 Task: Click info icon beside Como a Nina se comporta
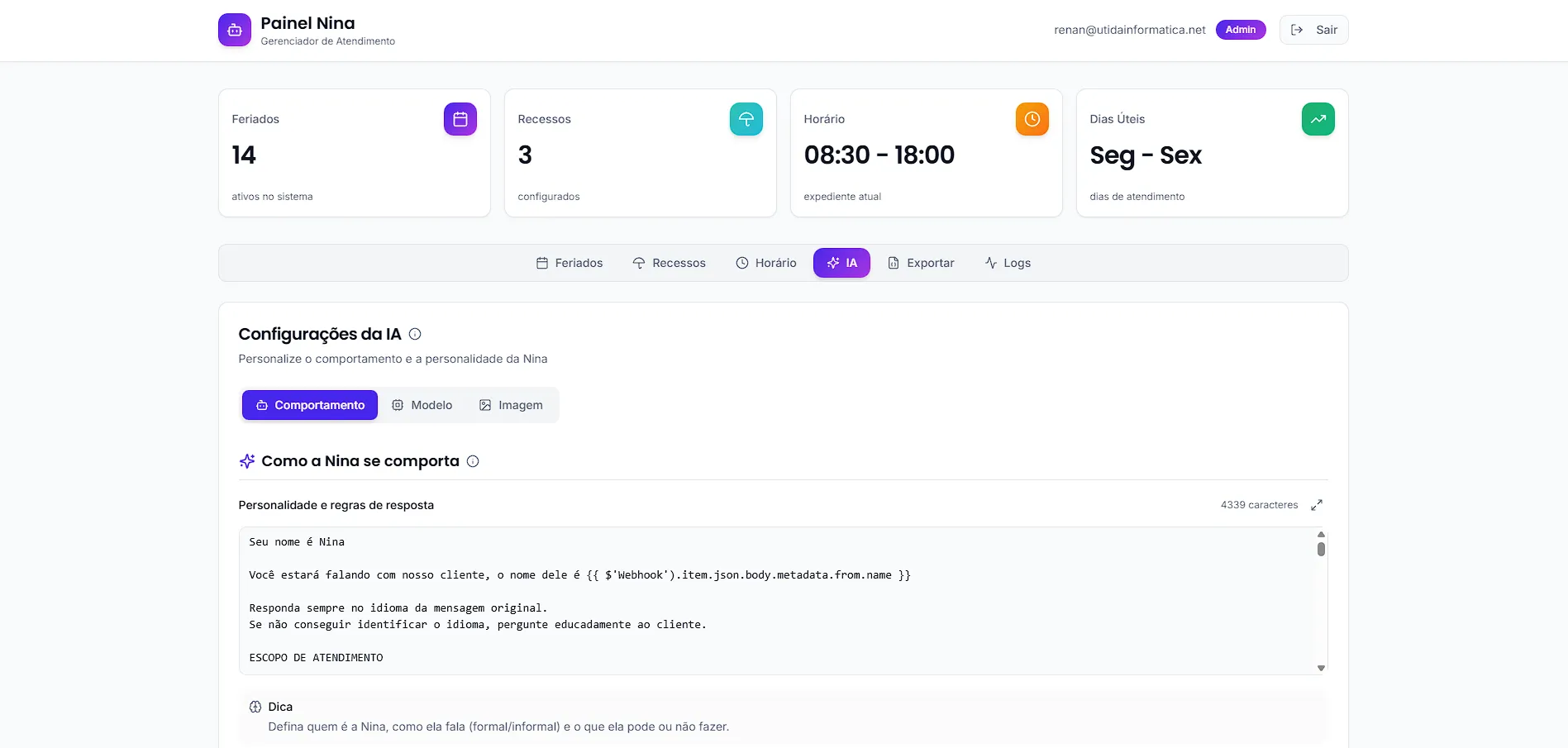473,461
